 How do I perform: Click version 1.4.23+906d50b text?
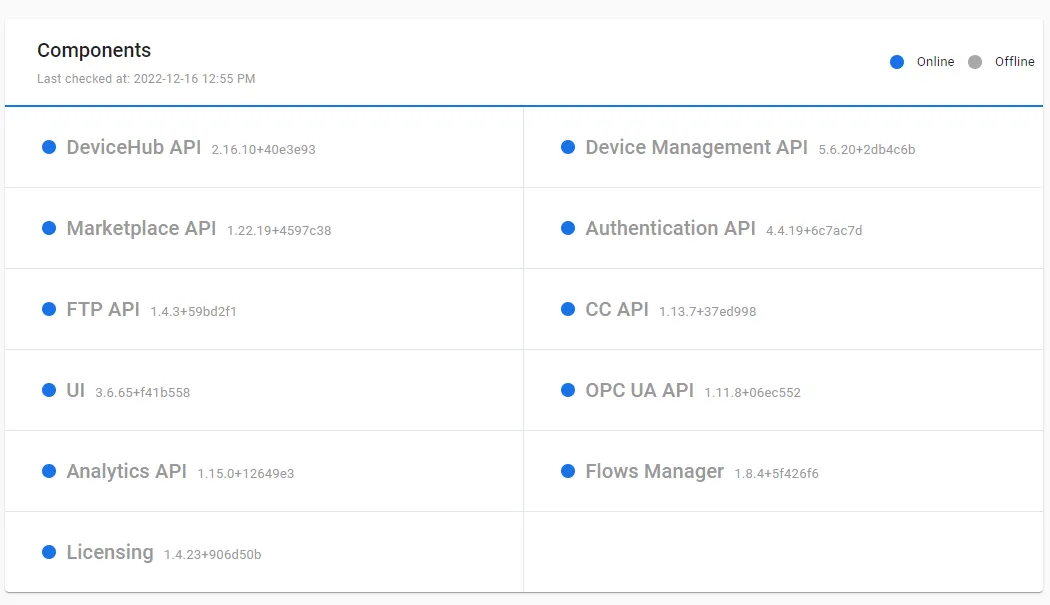(x=213, y=555)
